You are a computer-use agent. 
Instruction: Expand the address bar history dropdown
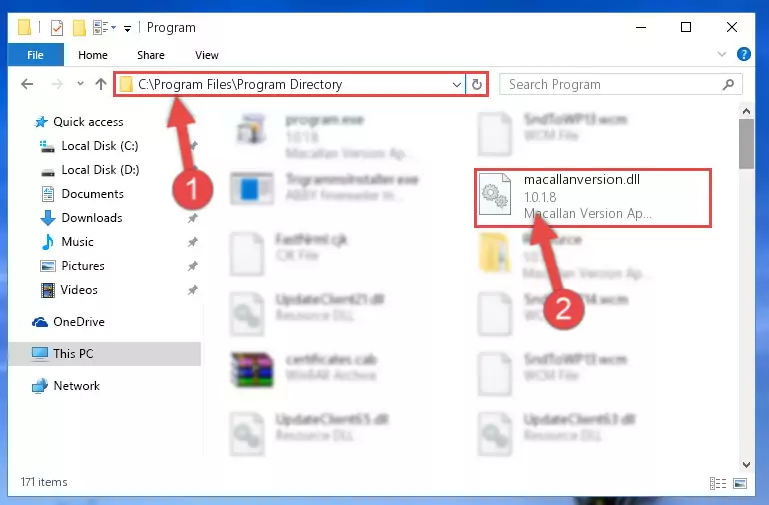tap(457, 84)
